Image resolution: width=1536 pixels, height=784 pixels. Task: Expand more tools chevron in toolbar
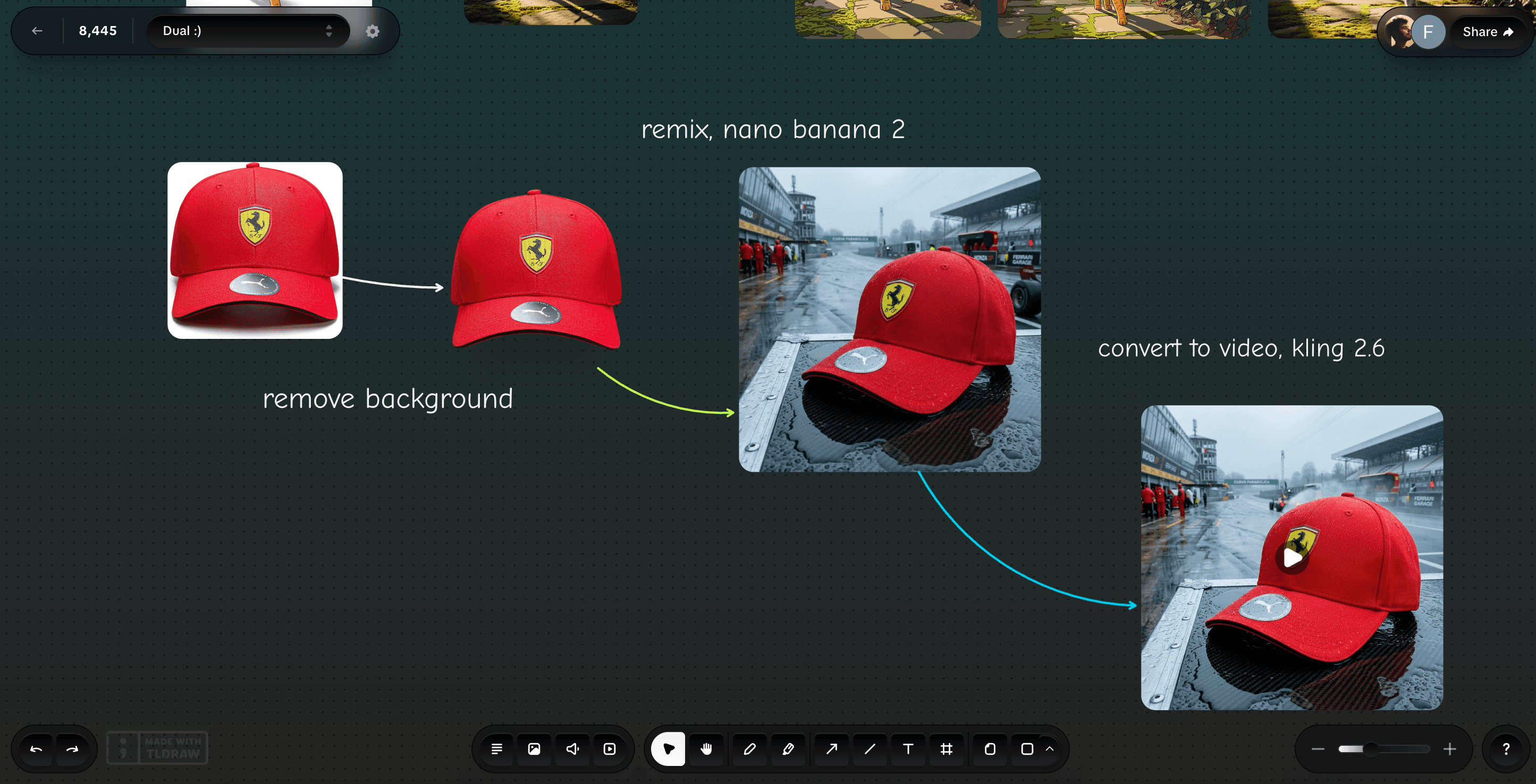tap(1050, 749)
